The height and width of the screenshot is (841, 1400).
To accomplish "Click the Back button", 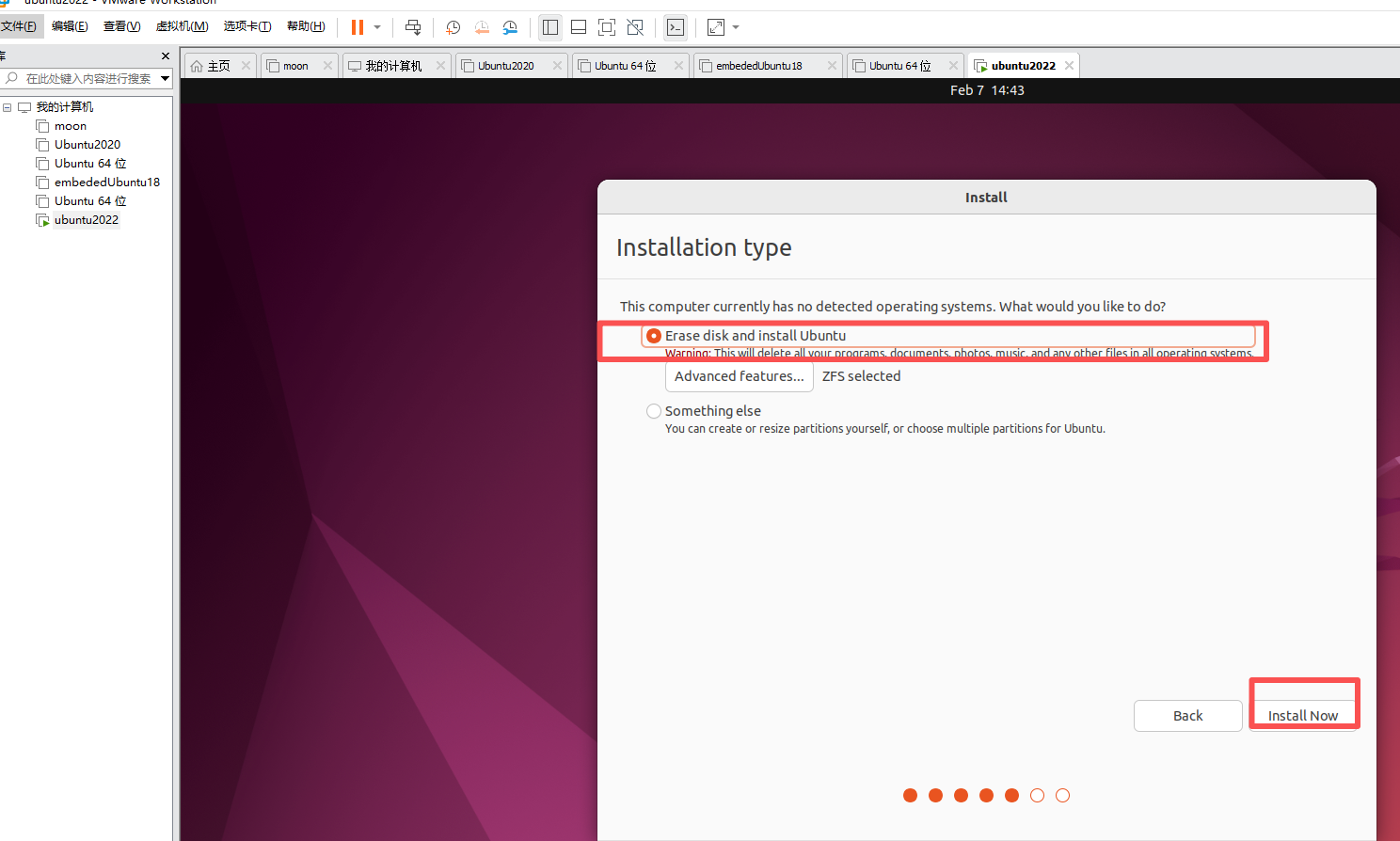I will (1187, 716).
